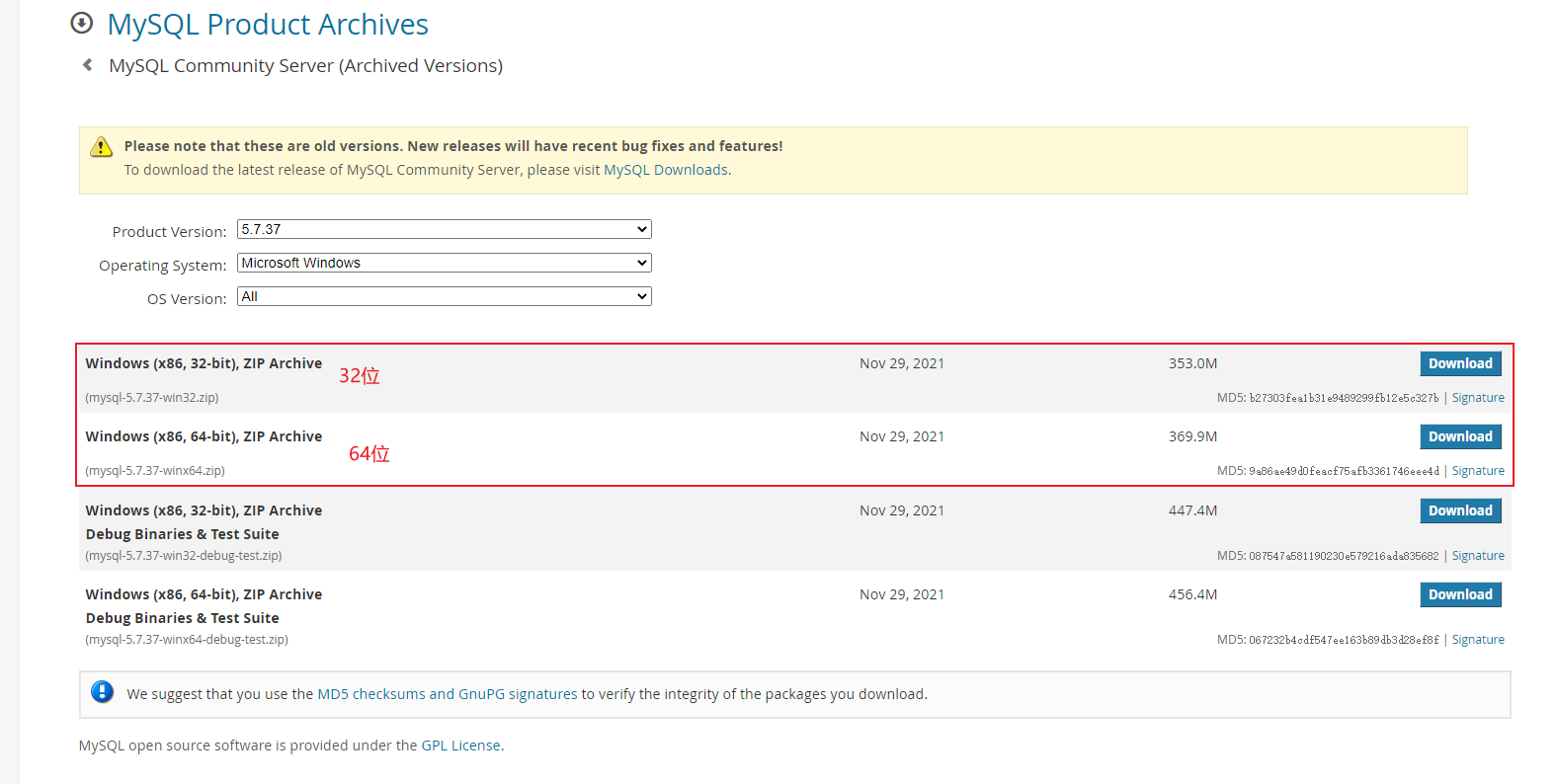The image size is (1556, 784).
Task: Open Signature link for win32-debug-test.zip
Action: click(x=1478, y=556)
